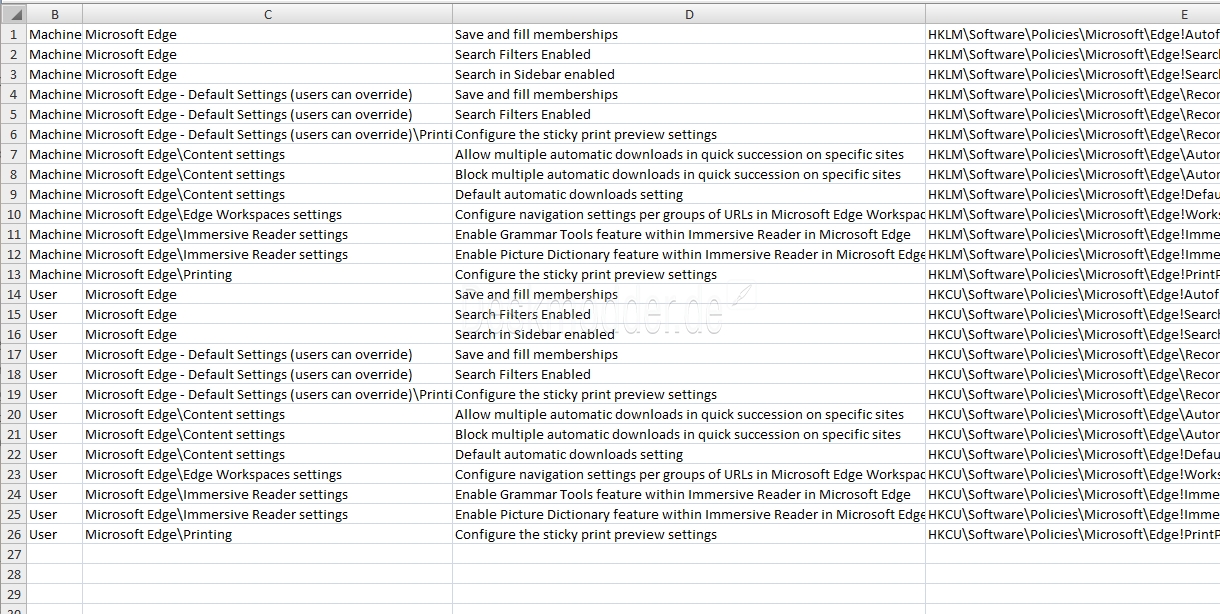
Task: Select the column C header
Action: point(267,14)
